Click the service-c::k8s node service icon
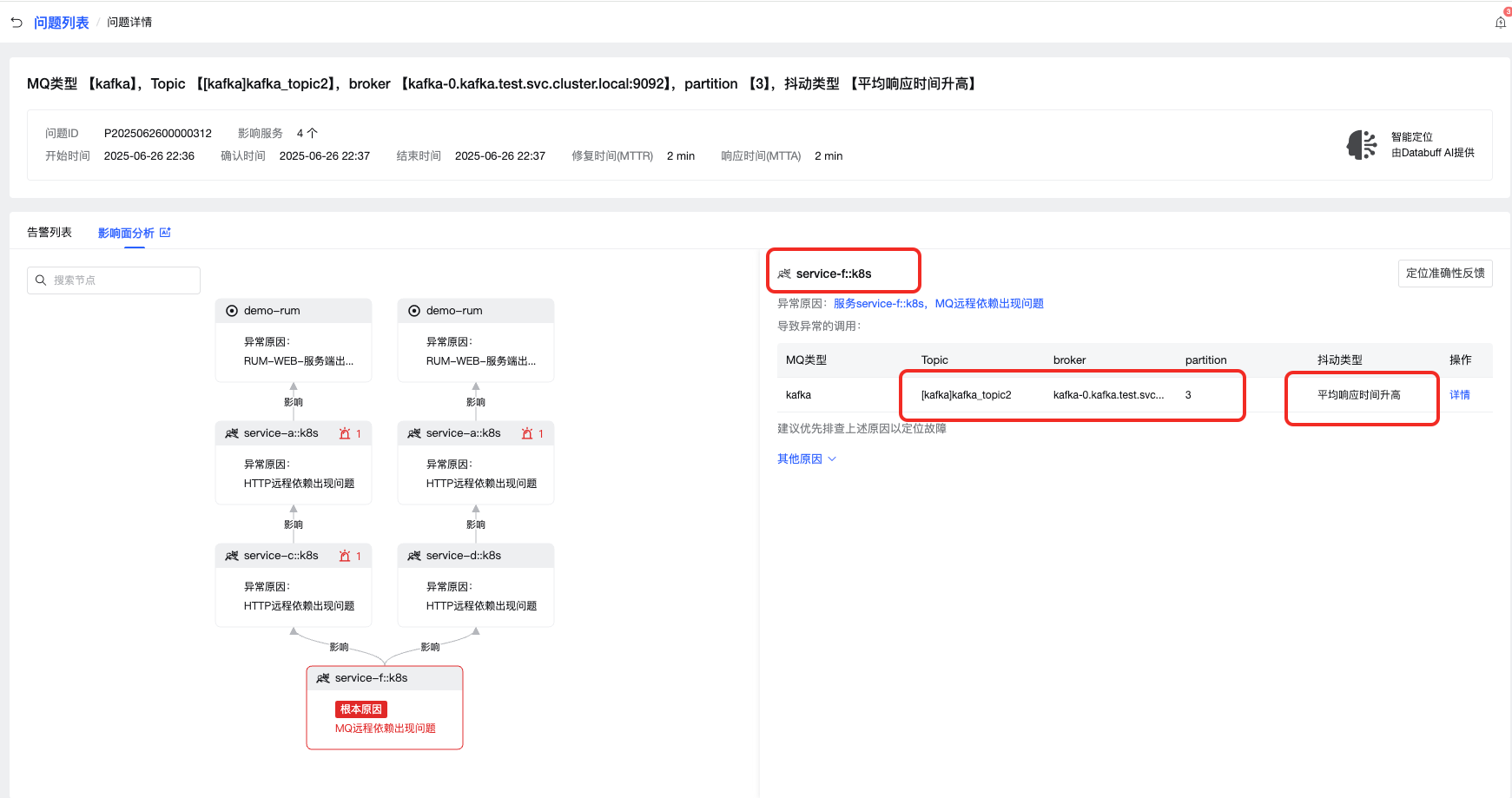Image resolution: width=1512 pixels, height=798 pixels. click(x=232, y=556)
